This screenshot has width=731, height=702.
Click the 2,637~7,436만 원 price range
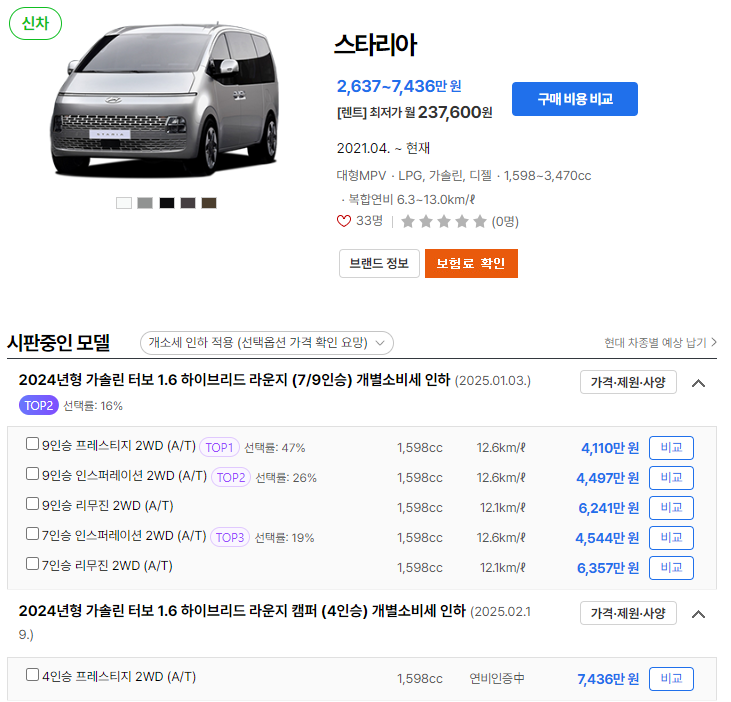(399, 86)
